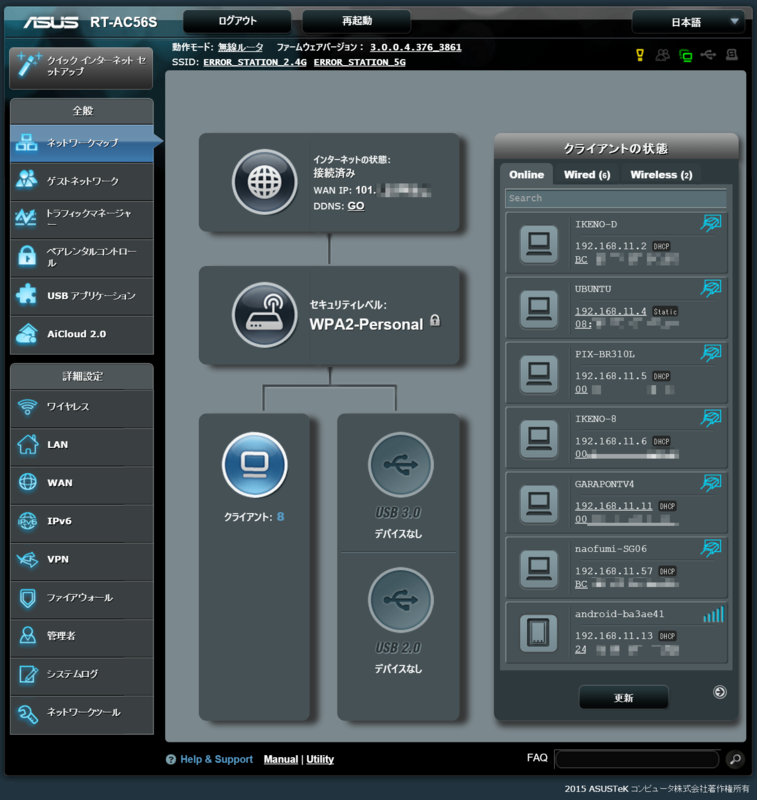This screenshot has height=800, width=757.
Task: Open ペアレンタルコントロール menu item
Action: tap(82, 257)
